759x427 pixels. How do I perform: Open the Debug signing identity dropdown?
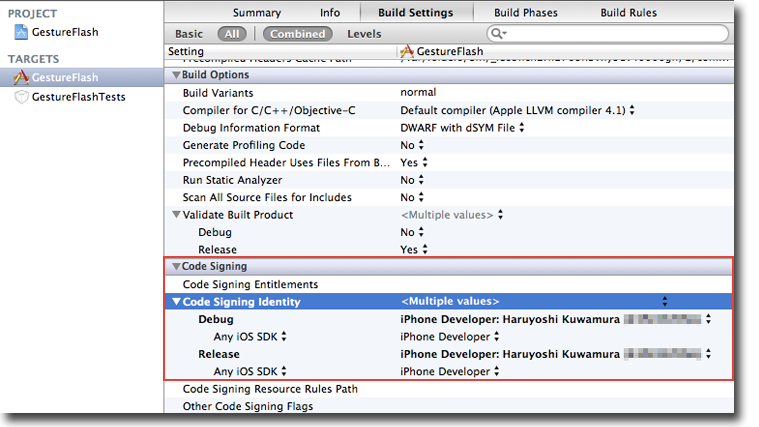708,319
